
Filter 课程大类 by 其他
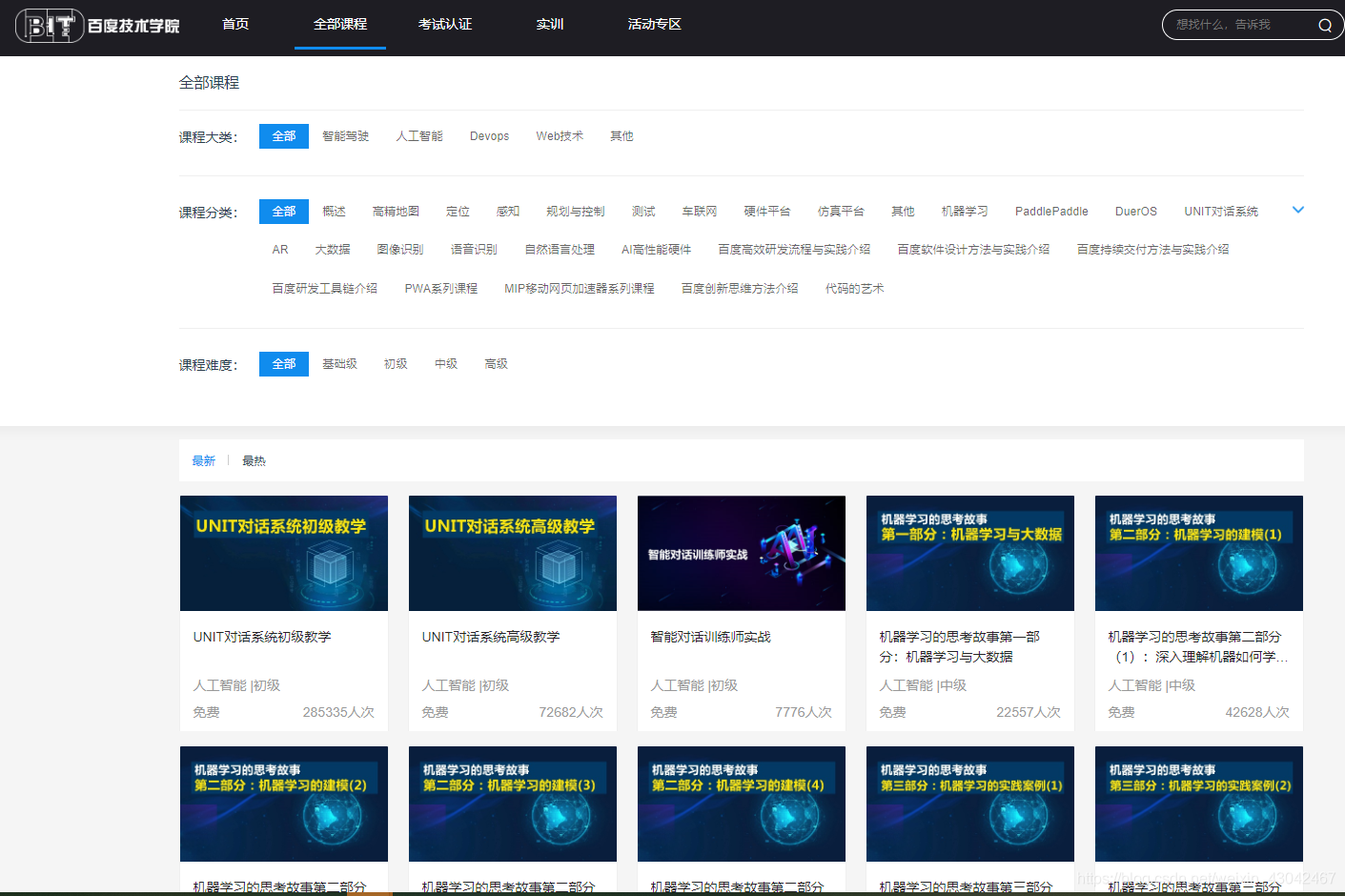click(x=622, y=136)
